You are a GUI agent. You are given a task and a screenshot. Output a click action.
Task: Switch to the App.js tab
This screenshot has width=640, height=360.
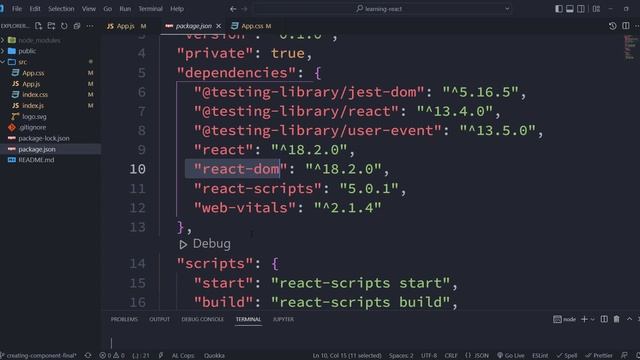pos(127,26)
